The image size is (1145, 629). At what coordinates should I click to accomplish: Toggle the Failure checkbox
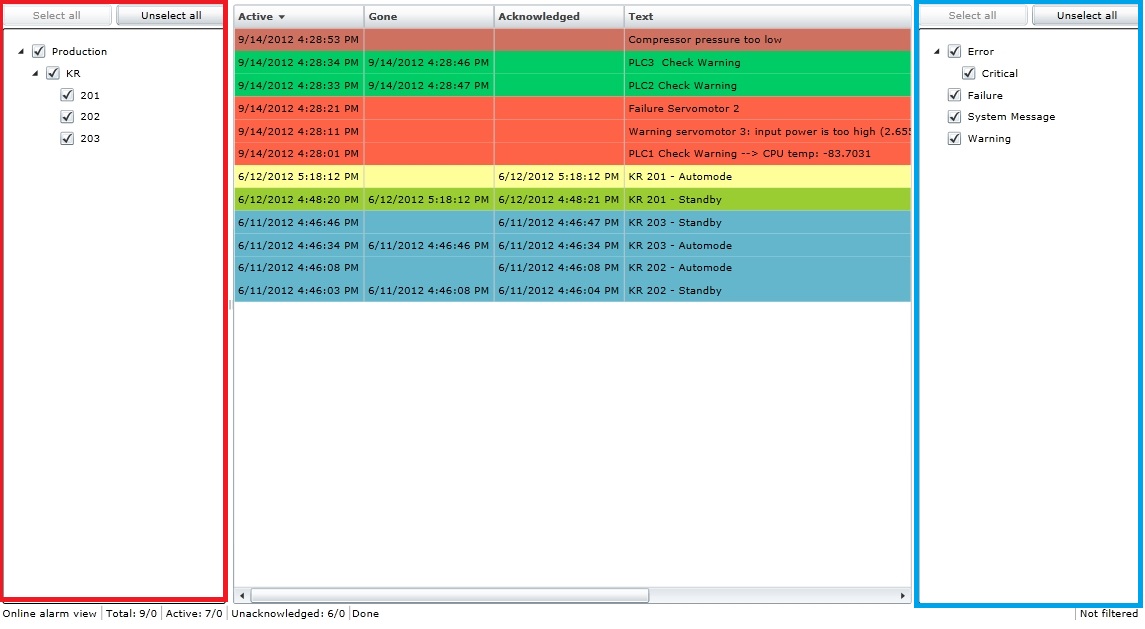(x=954, y=95)
